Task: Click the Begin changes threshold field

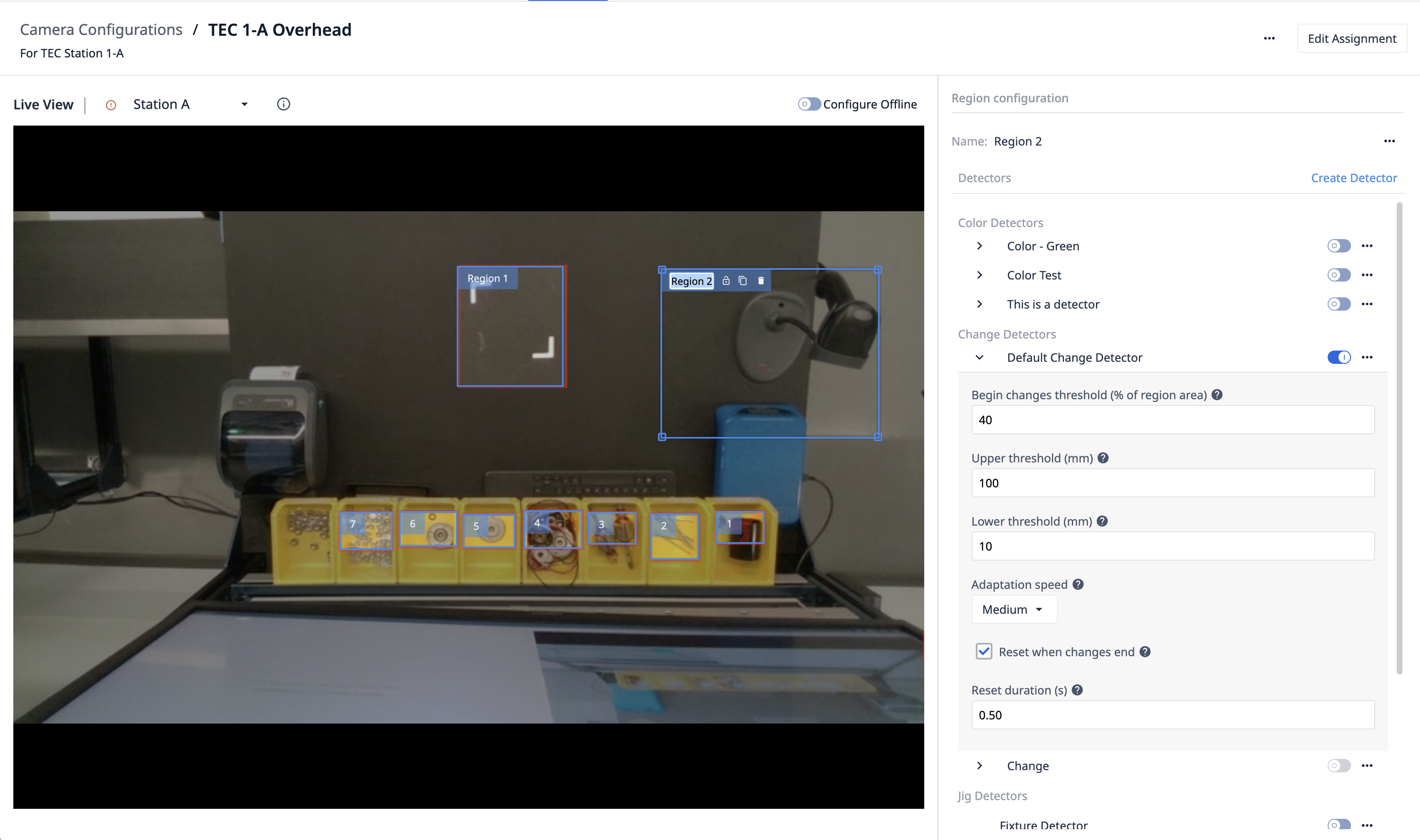Action: [1173, 420]
